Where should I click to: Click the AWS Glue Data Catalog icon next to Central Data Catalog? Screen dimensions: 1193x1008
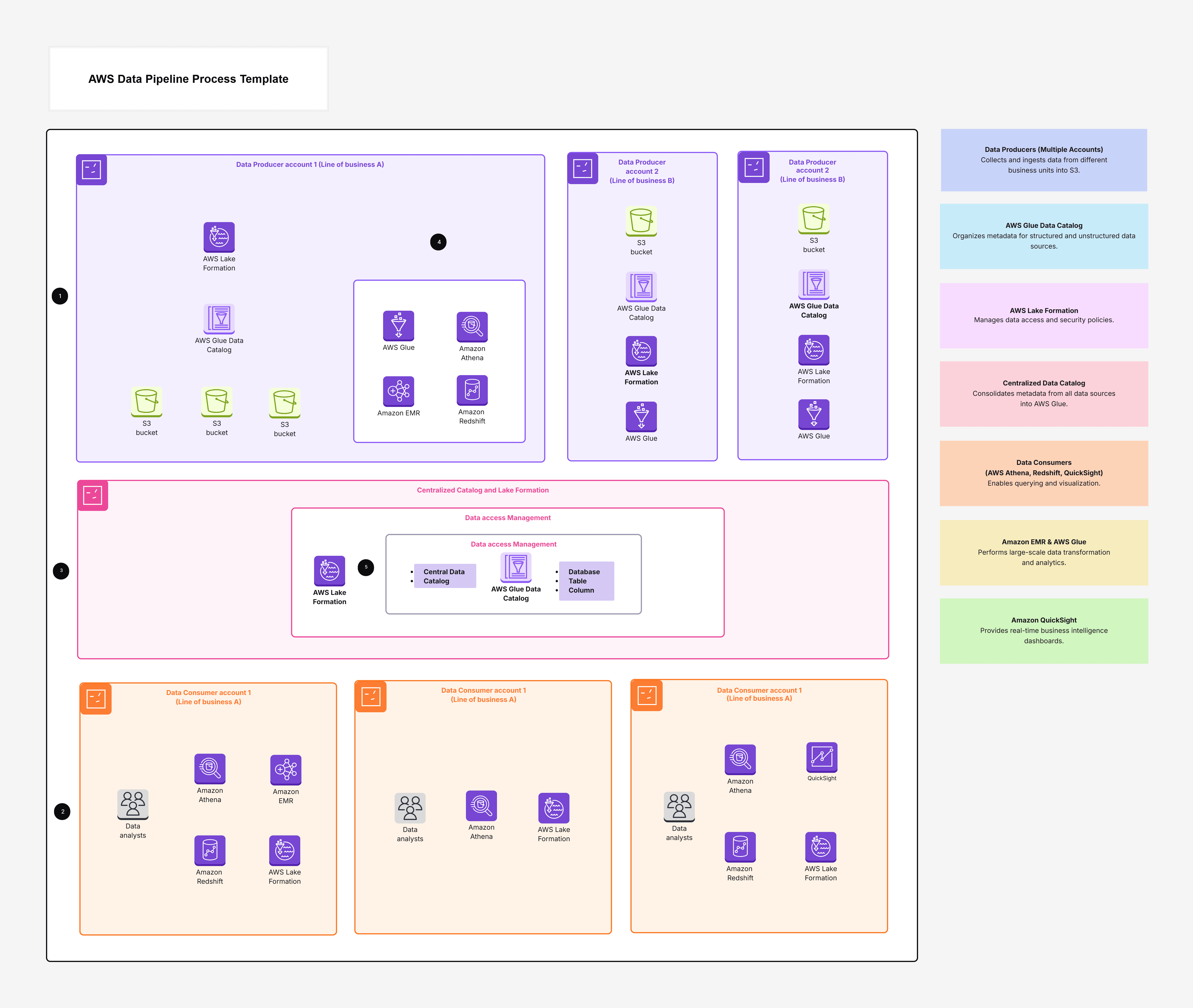click(x=516, y=568)
